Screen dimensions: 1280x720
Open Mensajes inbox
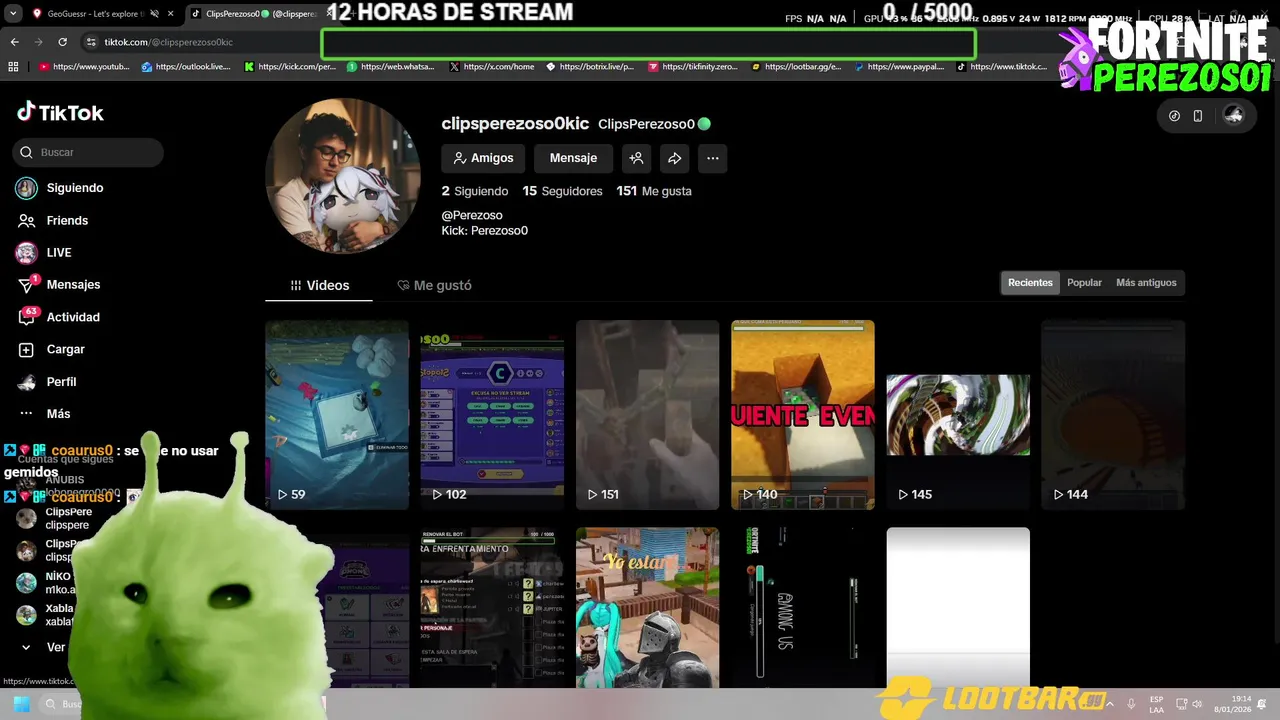[59, 285]
